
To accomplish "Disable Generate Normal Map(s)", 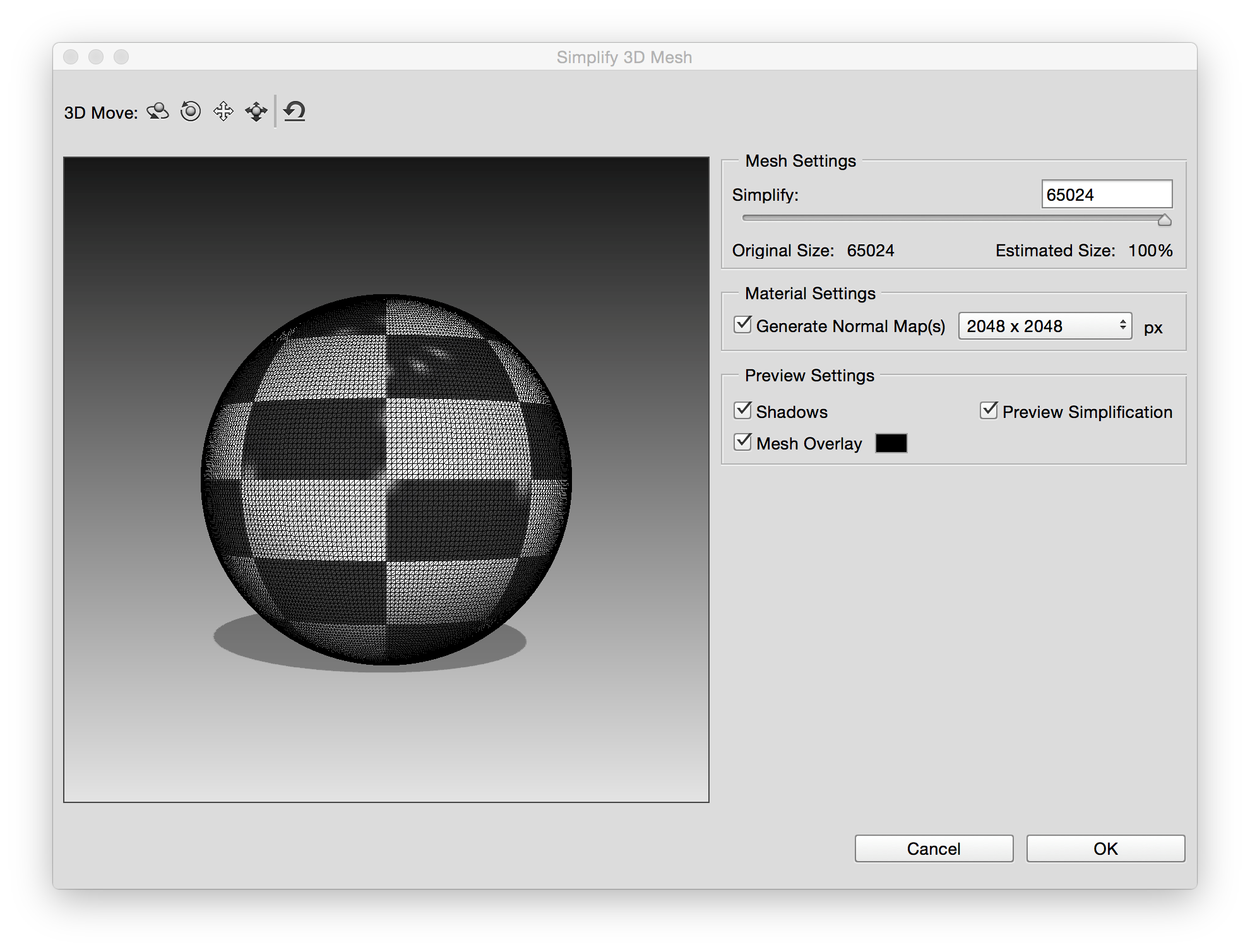I will (742, 324).
